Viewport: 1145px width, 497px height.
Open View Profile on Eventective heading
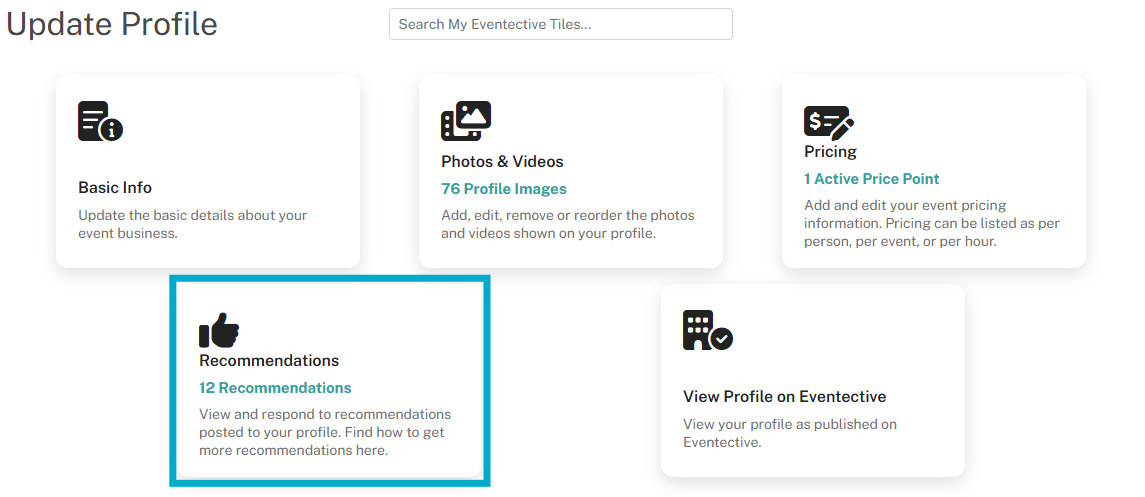(x=784, y=397)
